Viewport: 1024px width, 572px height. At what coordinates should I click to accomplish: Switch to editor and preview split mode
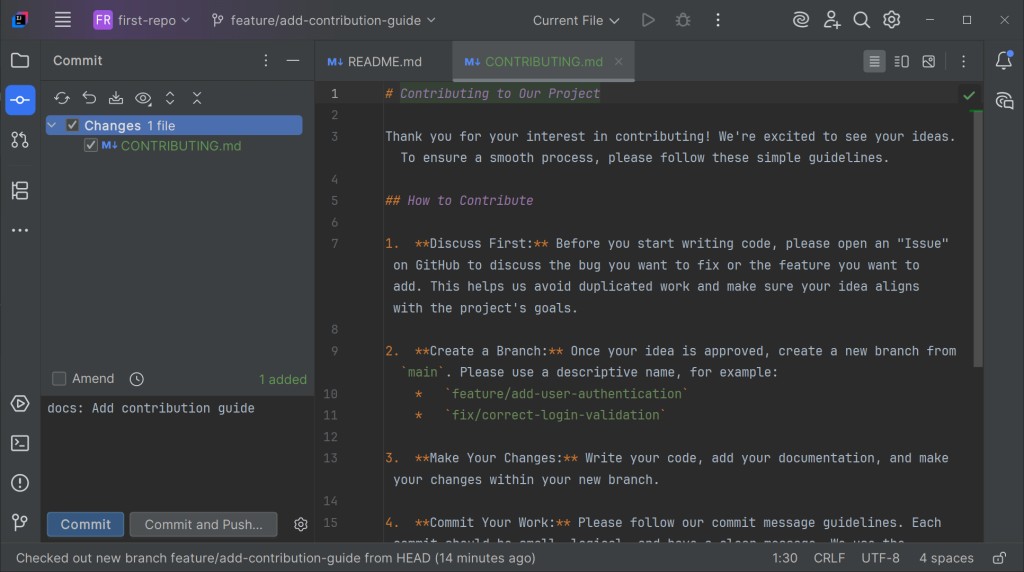click(x=901, y=61)
